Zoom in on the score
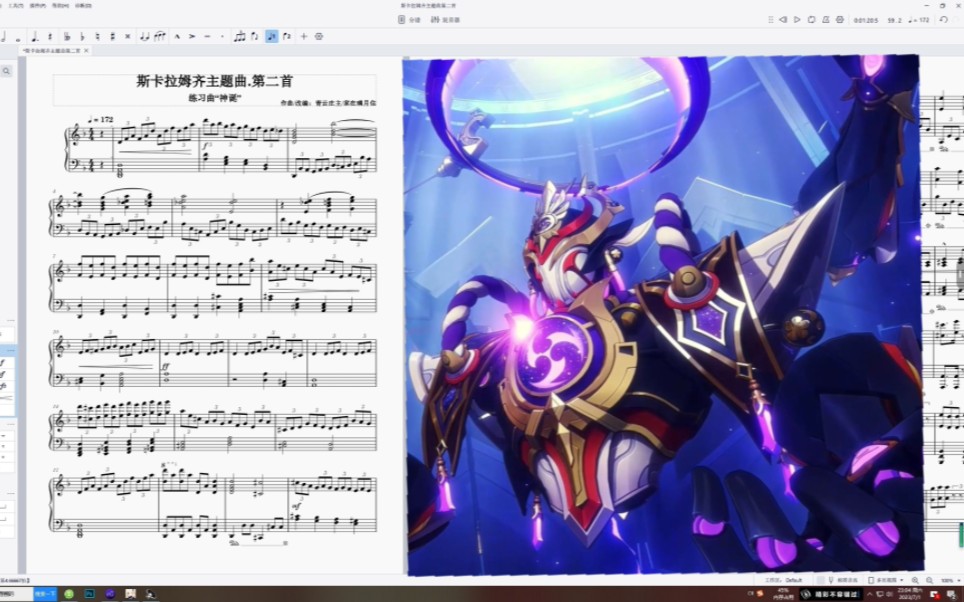Image resolution: width=964 pixels, height=602 pixels. pyautogui.click(x=915, y=580)
